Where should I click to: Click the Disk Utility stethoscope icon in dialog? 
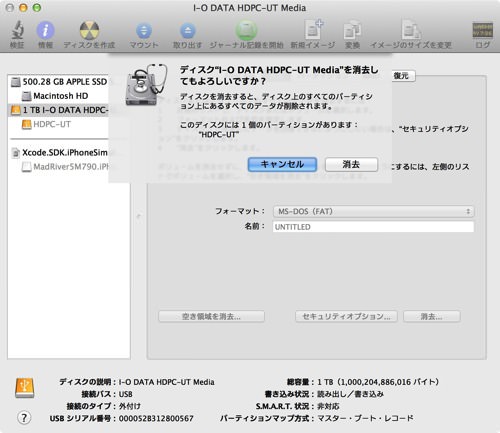(146, 85)
